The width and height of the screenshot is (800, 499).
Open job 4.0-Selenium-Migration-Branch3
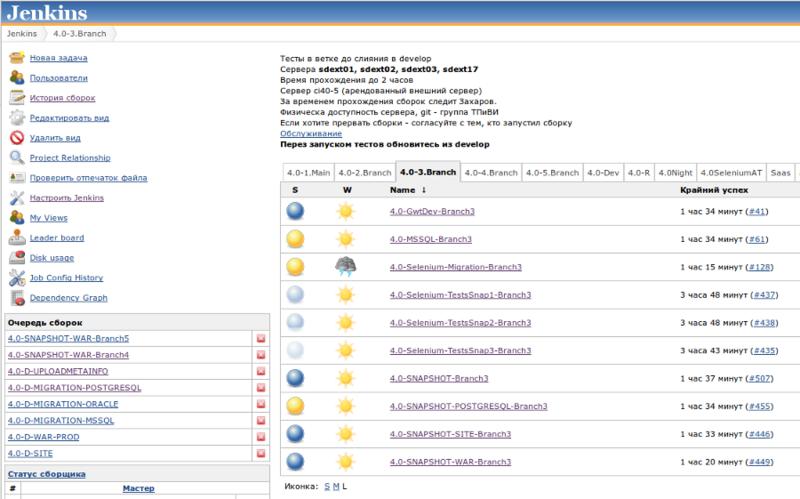[x=456, y=267]
